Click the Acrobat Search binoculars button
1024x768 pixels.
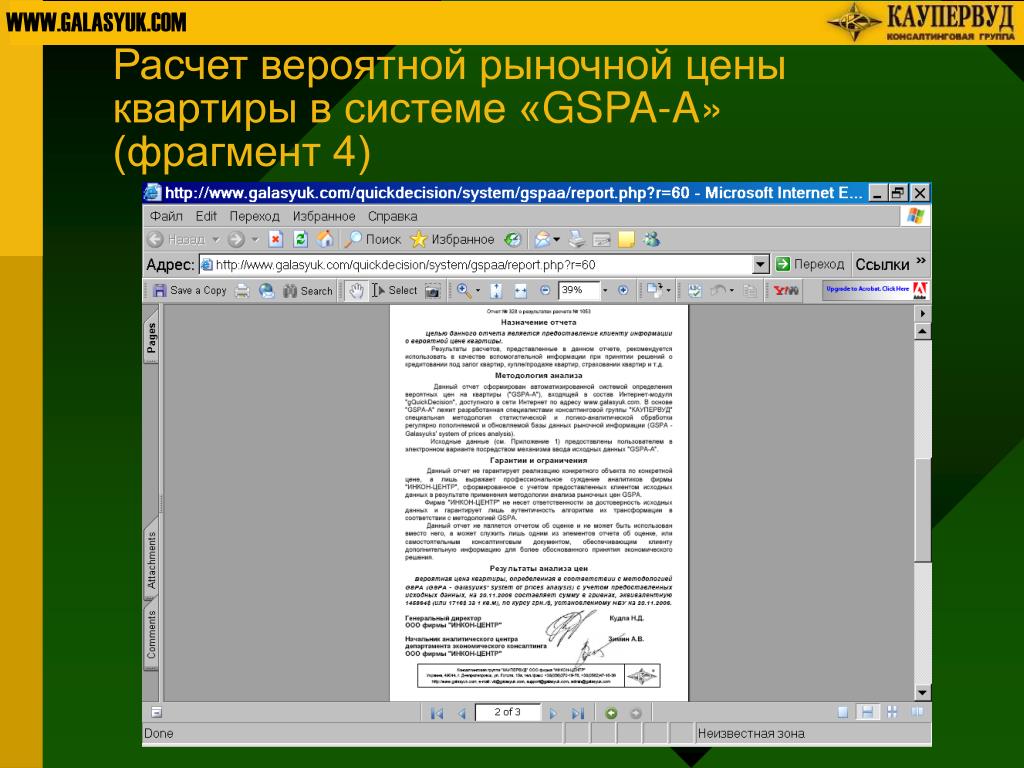click(308, 291)
